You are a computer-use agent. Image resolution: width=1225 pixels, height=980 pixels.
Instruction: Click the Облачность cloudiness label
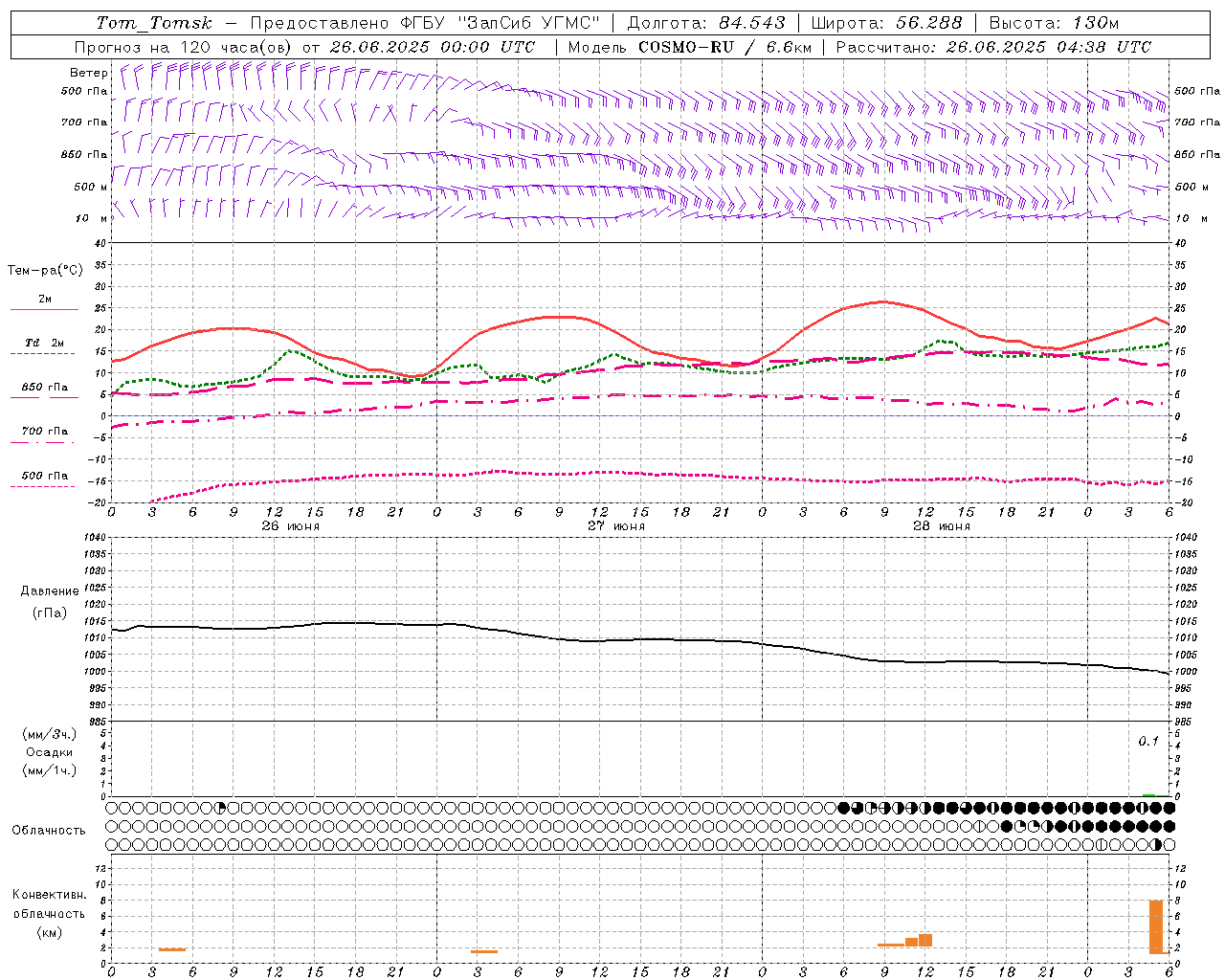click(49, 831)
